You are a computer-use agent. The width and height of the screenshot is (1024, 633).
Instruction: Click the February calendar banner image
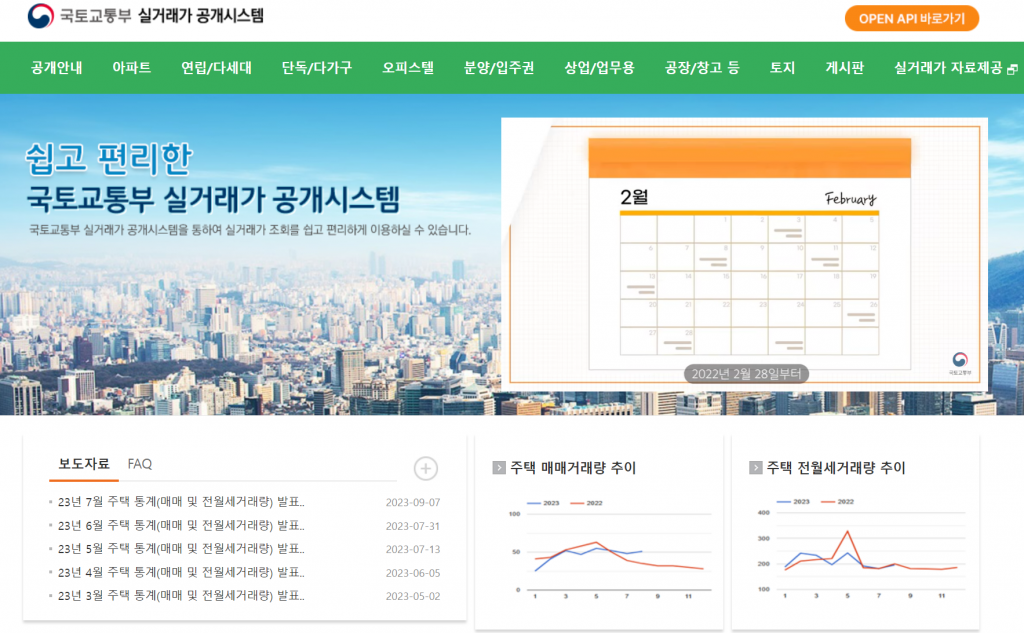click(744, 254)
